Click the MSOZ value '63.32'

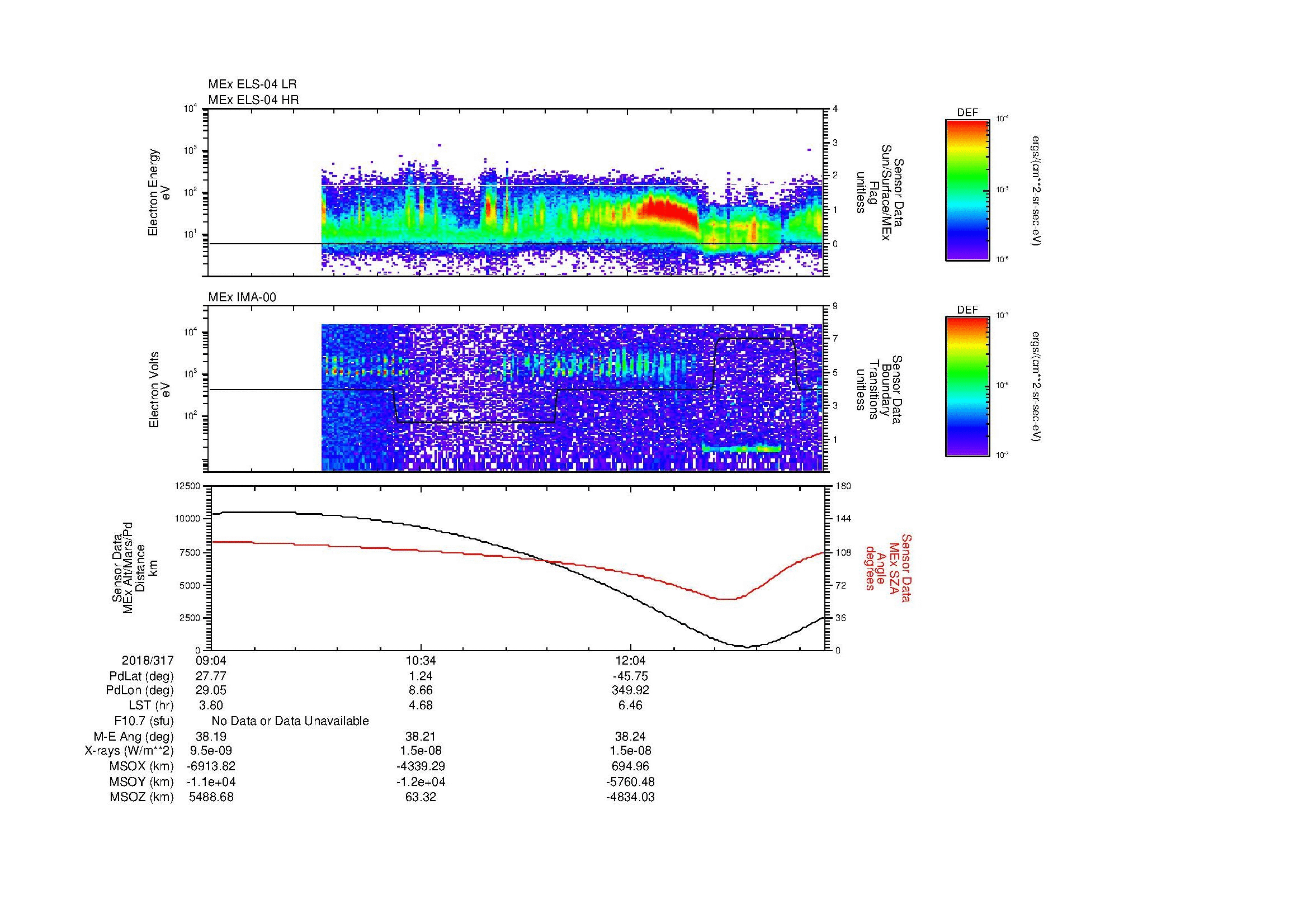(421, 797)
